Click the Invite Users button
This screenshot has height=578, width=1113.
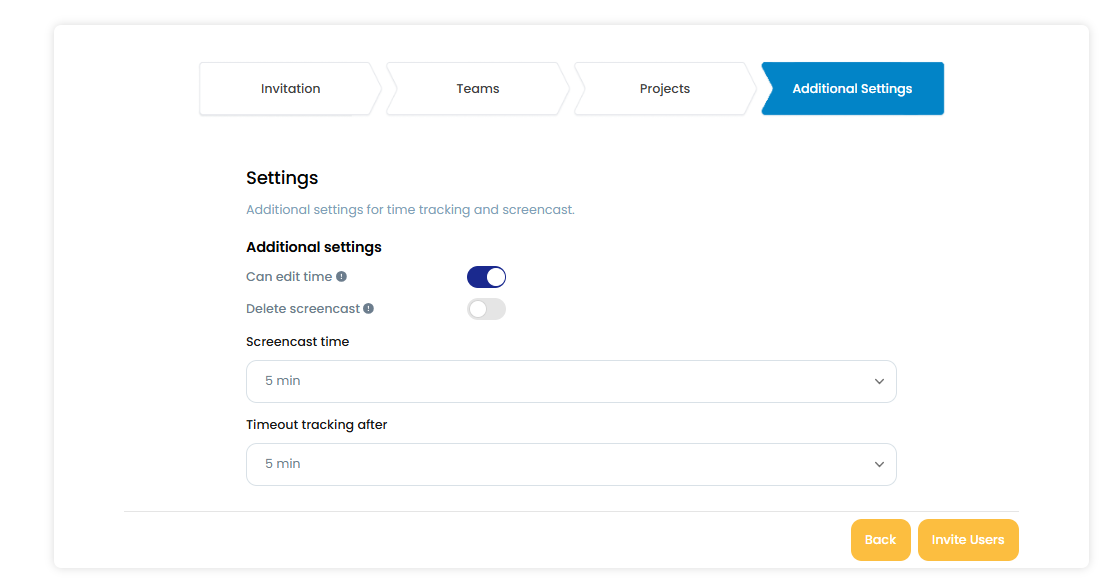point(968,539)
